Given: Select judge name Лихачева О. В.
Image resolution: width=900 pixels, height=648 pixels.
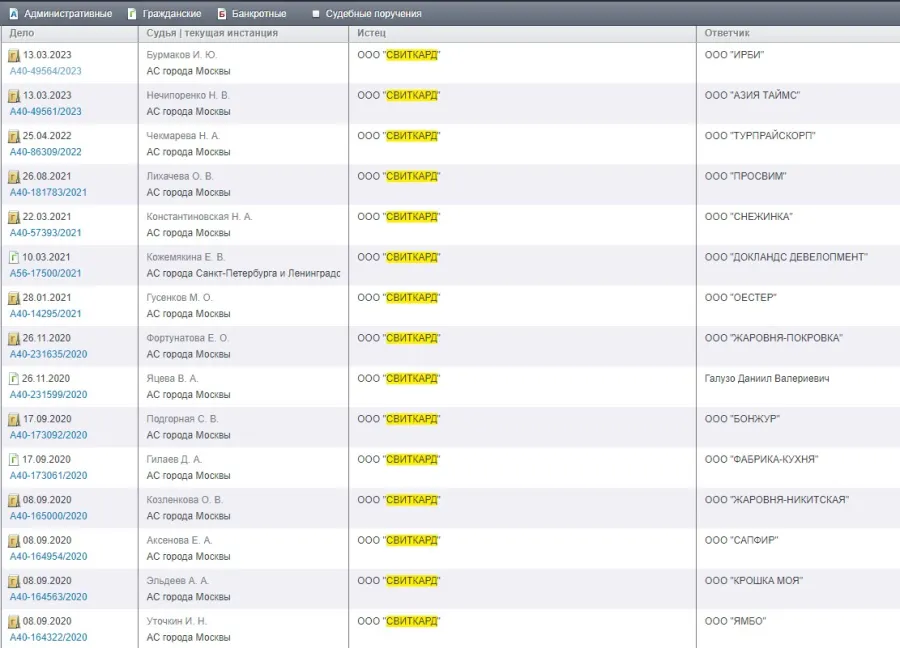Looking at the screenshot, I should pos(180,176).
